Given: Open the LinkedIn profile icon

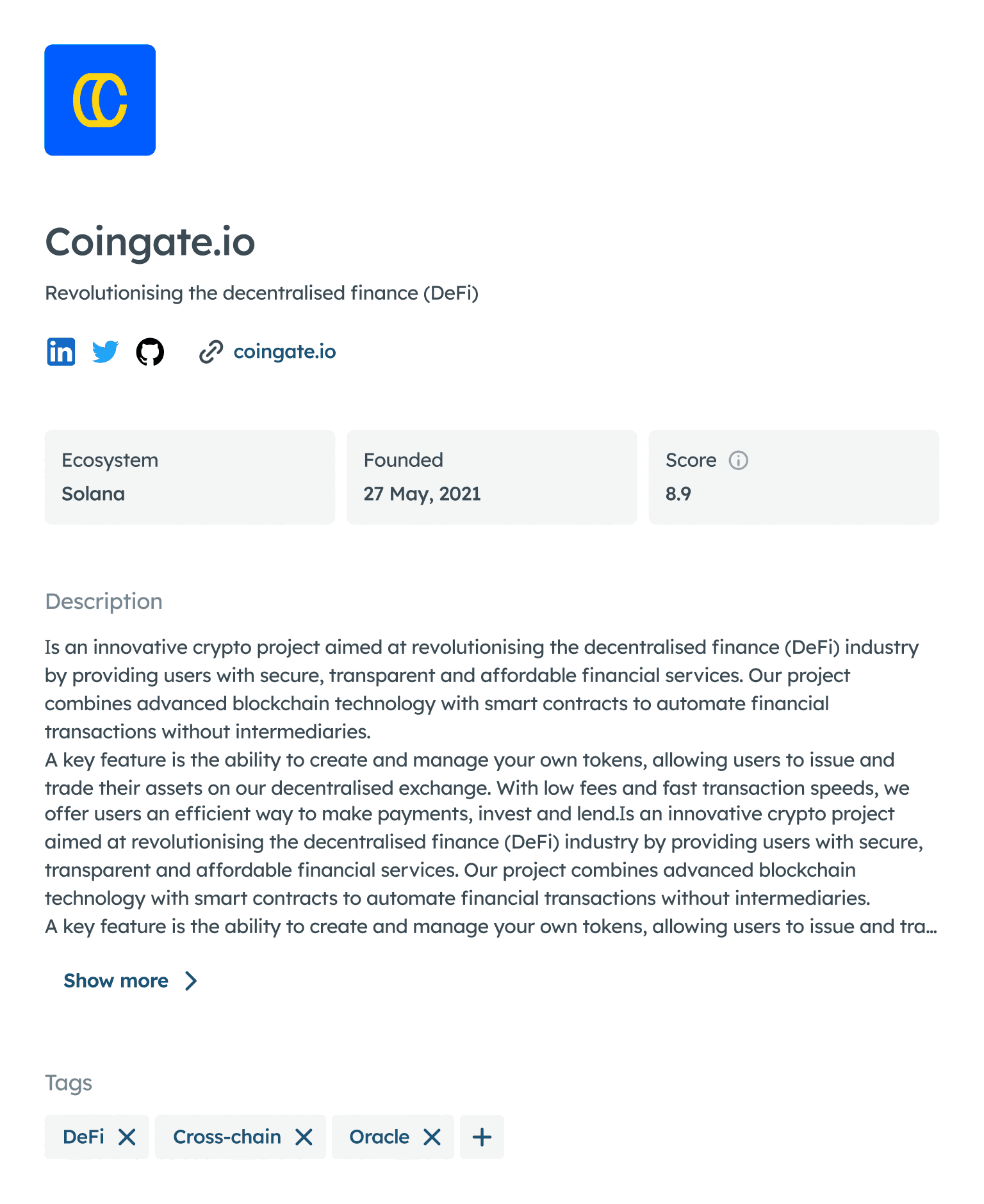Looking at the screenshot, I should [61, 352].
